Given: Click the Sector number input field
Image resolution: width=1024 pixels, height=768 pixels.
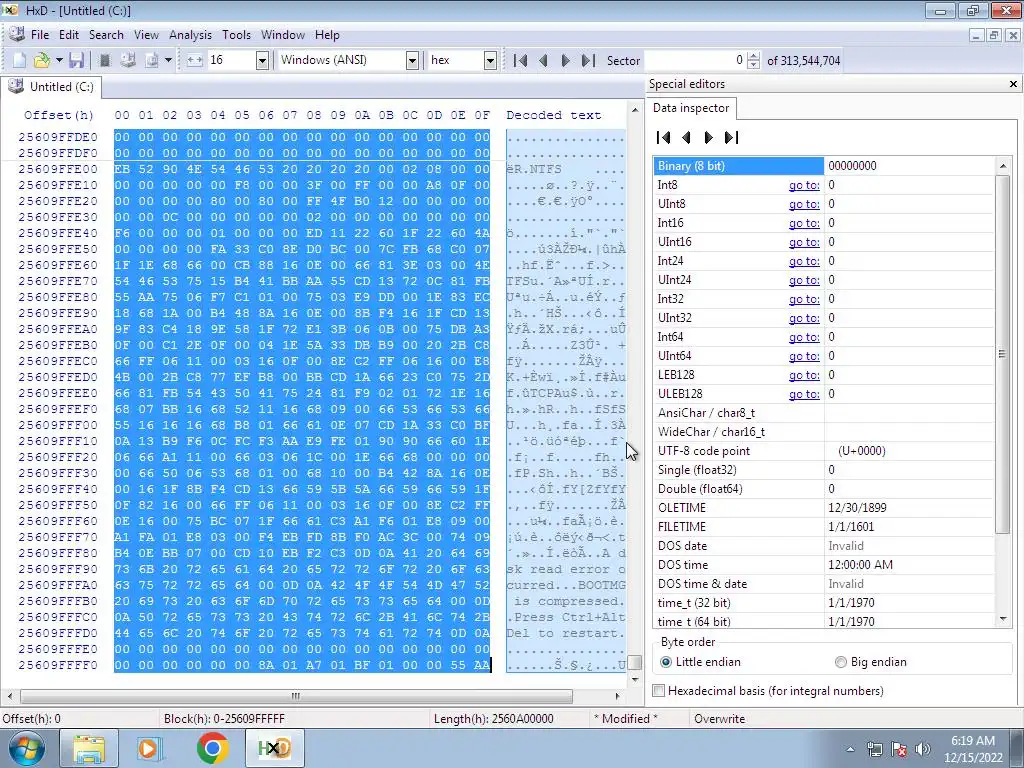Looking at the screenshot, I should pyautogui.click(x=695, y=60).
